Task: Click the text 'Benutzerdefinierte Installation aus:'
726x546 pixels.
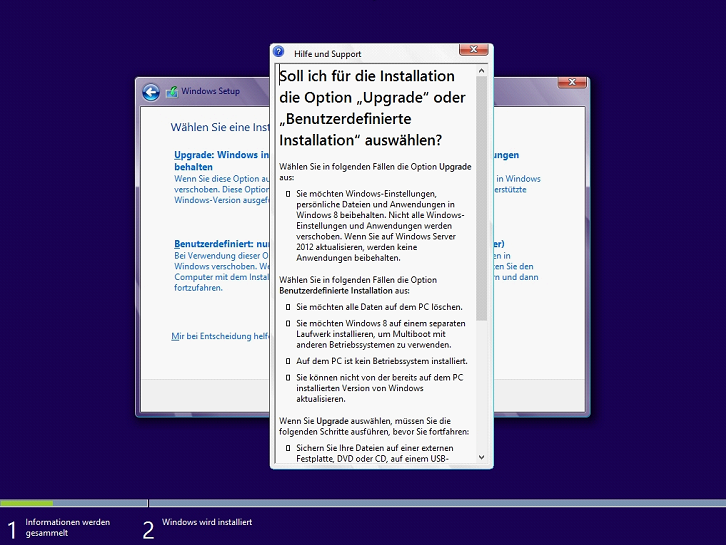Action: pos(344,291)
